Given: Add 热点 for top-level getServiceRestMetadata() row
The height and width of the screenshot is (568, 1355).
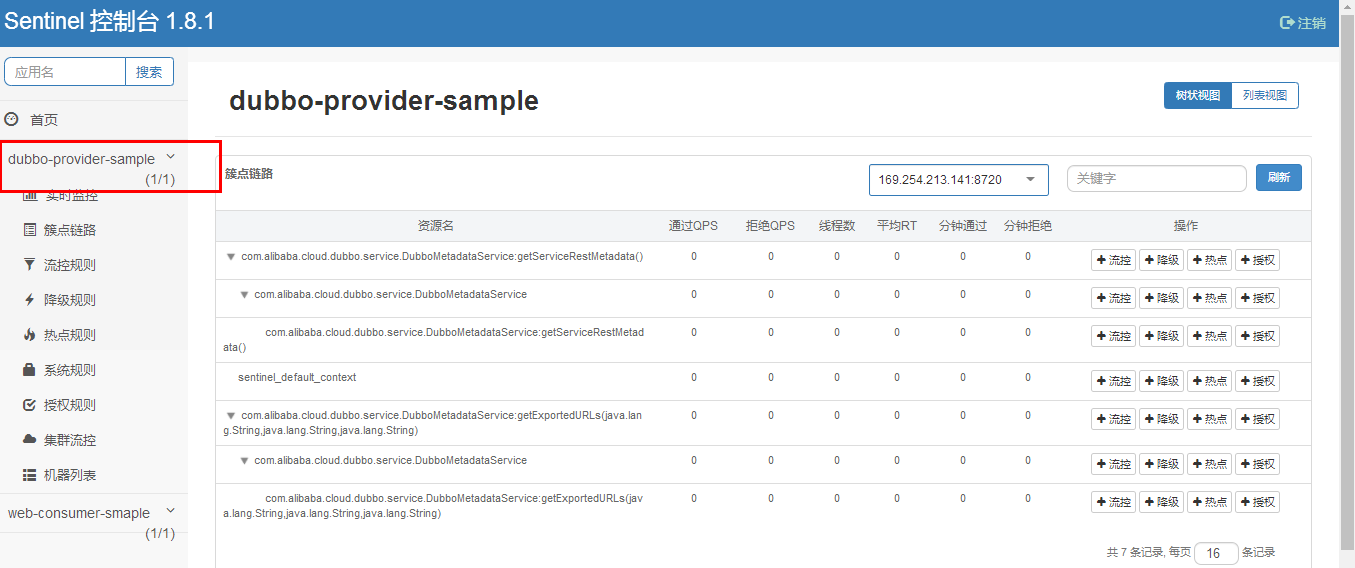Looking at the screenshot, I should [1209, 261].
